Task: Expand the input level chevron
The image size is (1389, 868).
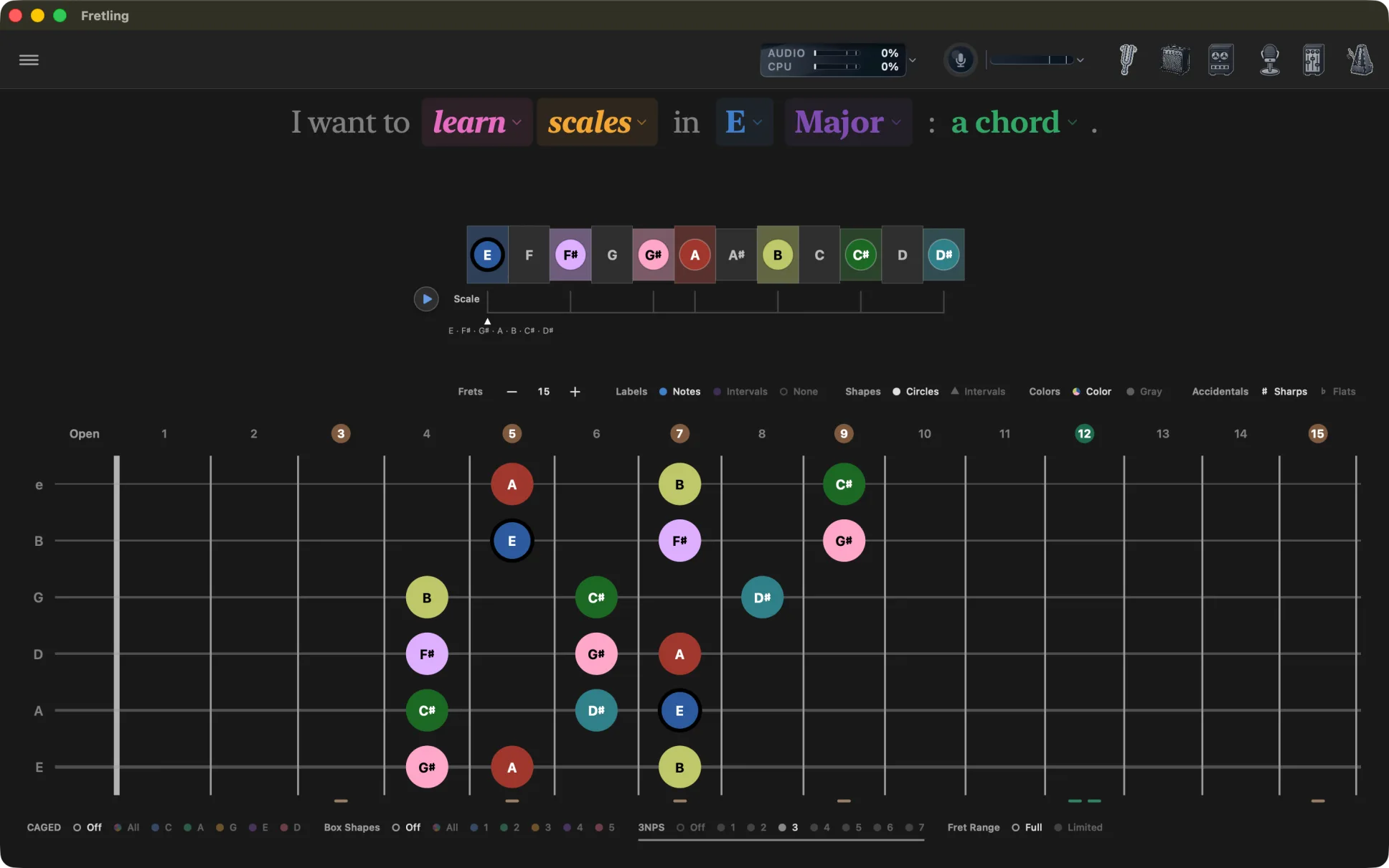Action: pos(1080,60)
